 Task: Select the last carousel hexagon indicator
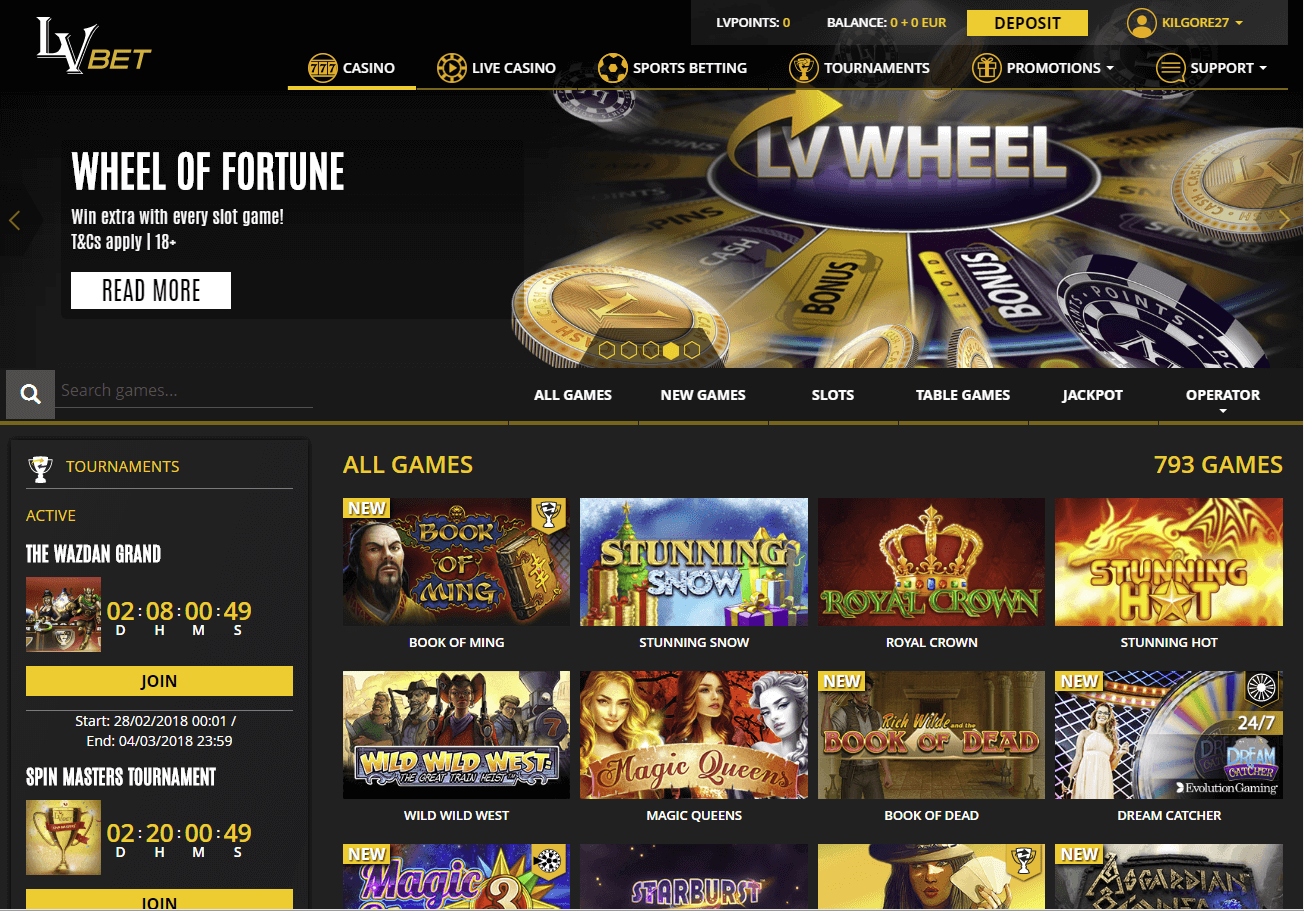point(692,350)
